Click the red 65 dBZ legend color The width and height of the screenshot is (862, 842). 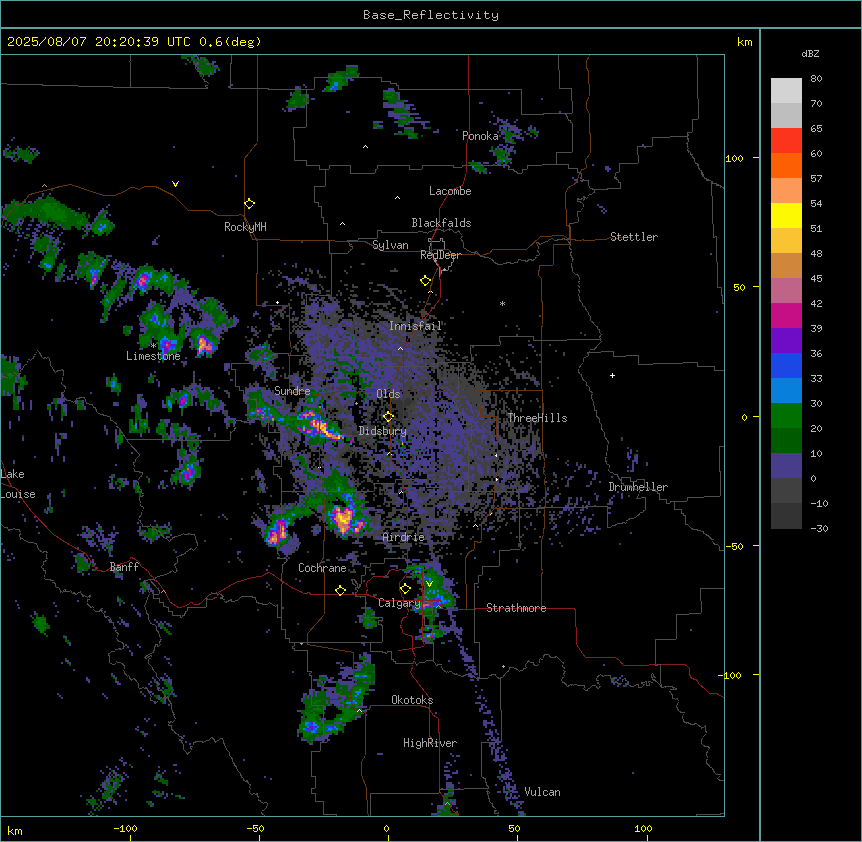[x=786, y=140]
